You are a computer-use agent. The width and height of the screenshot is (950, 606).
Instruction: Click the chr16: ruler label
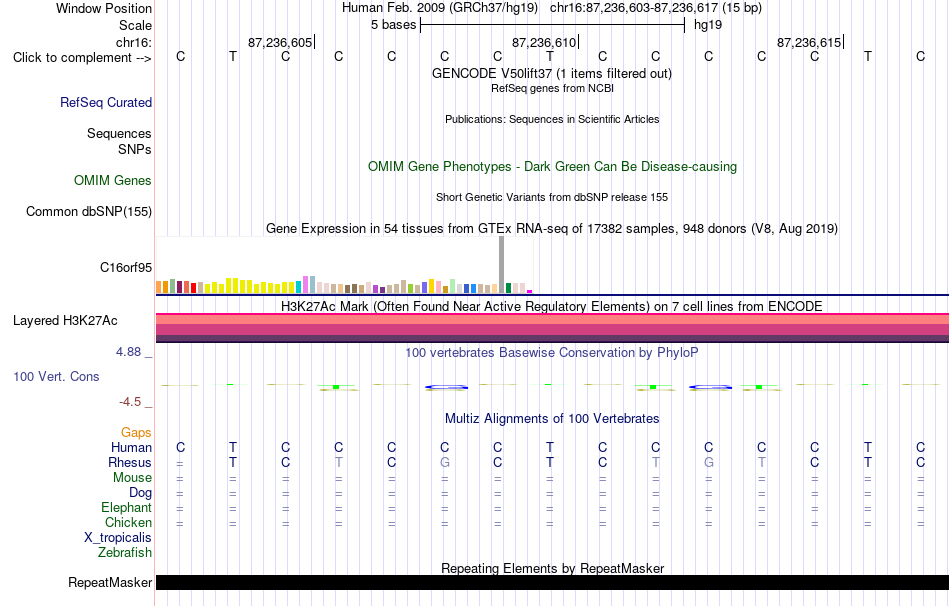pyautogui.click(x=134, y=42)
